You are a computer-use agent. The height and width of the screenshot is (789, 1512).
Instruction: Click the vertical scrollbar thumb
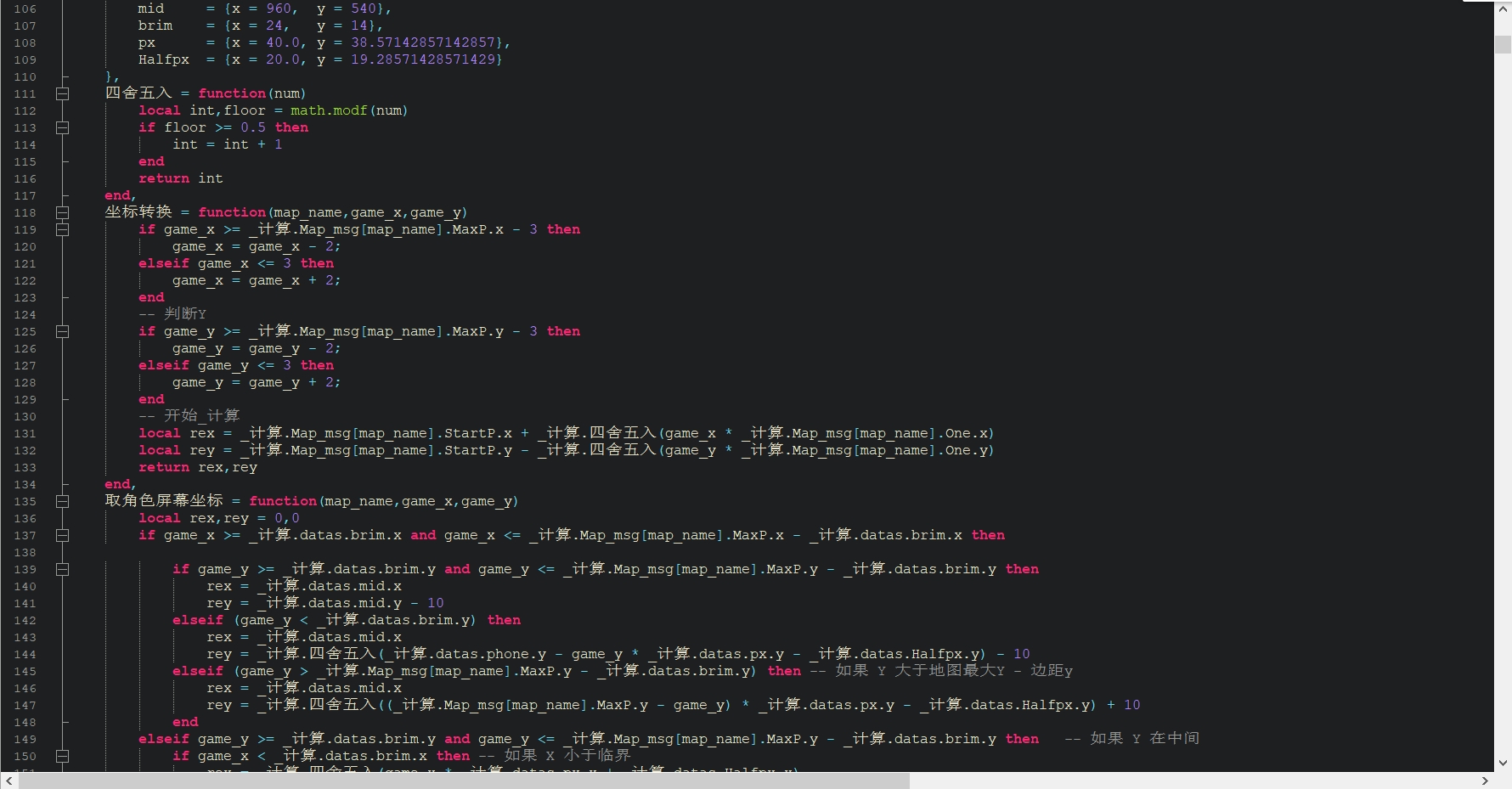tap(1503, 45)
